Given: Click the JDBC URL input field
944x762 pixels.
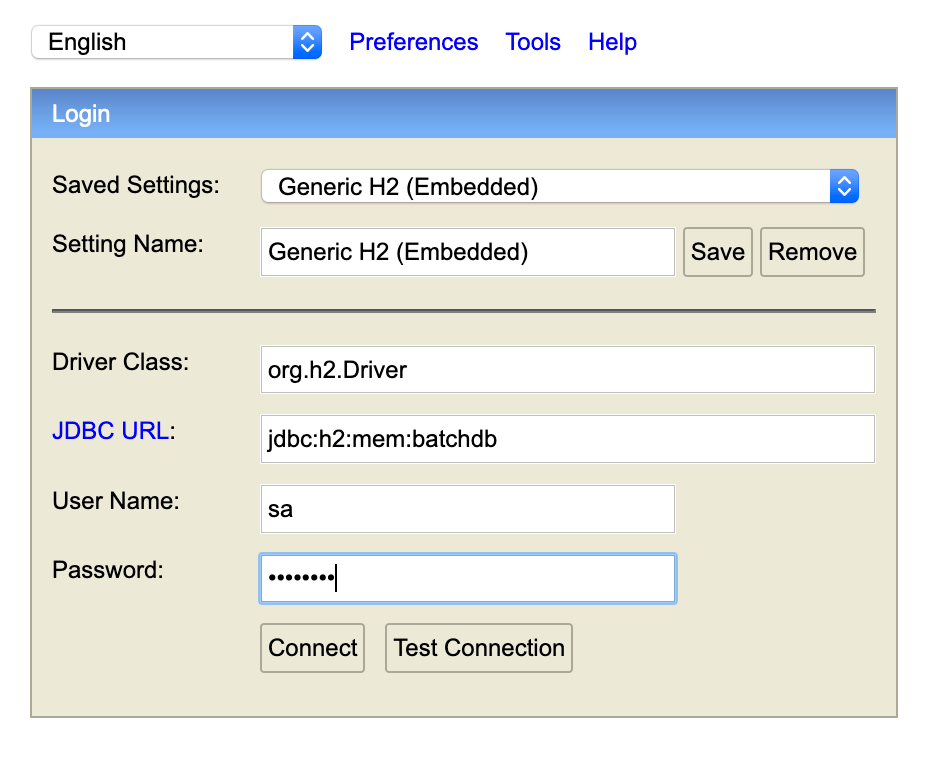Looking at the screenshot, I should click(x=568, y=439).
